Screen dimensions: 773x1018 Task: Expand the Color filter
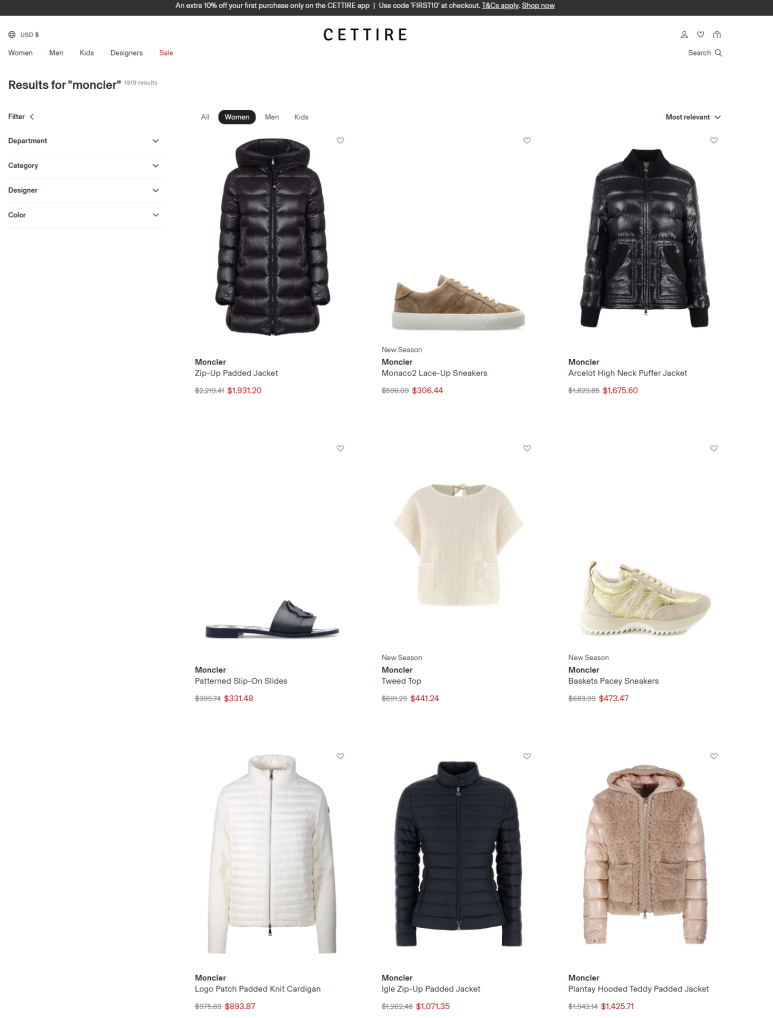[x=84, y=215]
